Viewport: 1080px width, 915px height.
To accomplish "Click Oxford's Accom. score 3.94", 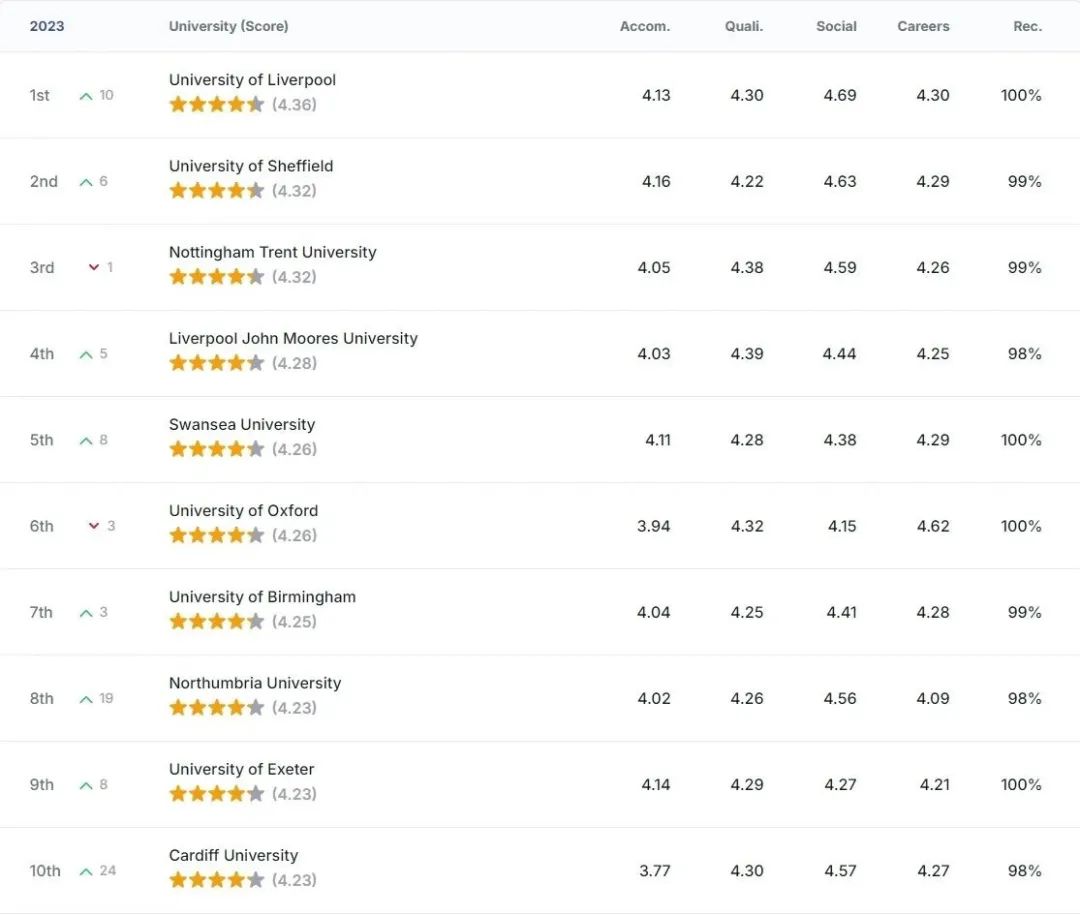I will (654, 526).
